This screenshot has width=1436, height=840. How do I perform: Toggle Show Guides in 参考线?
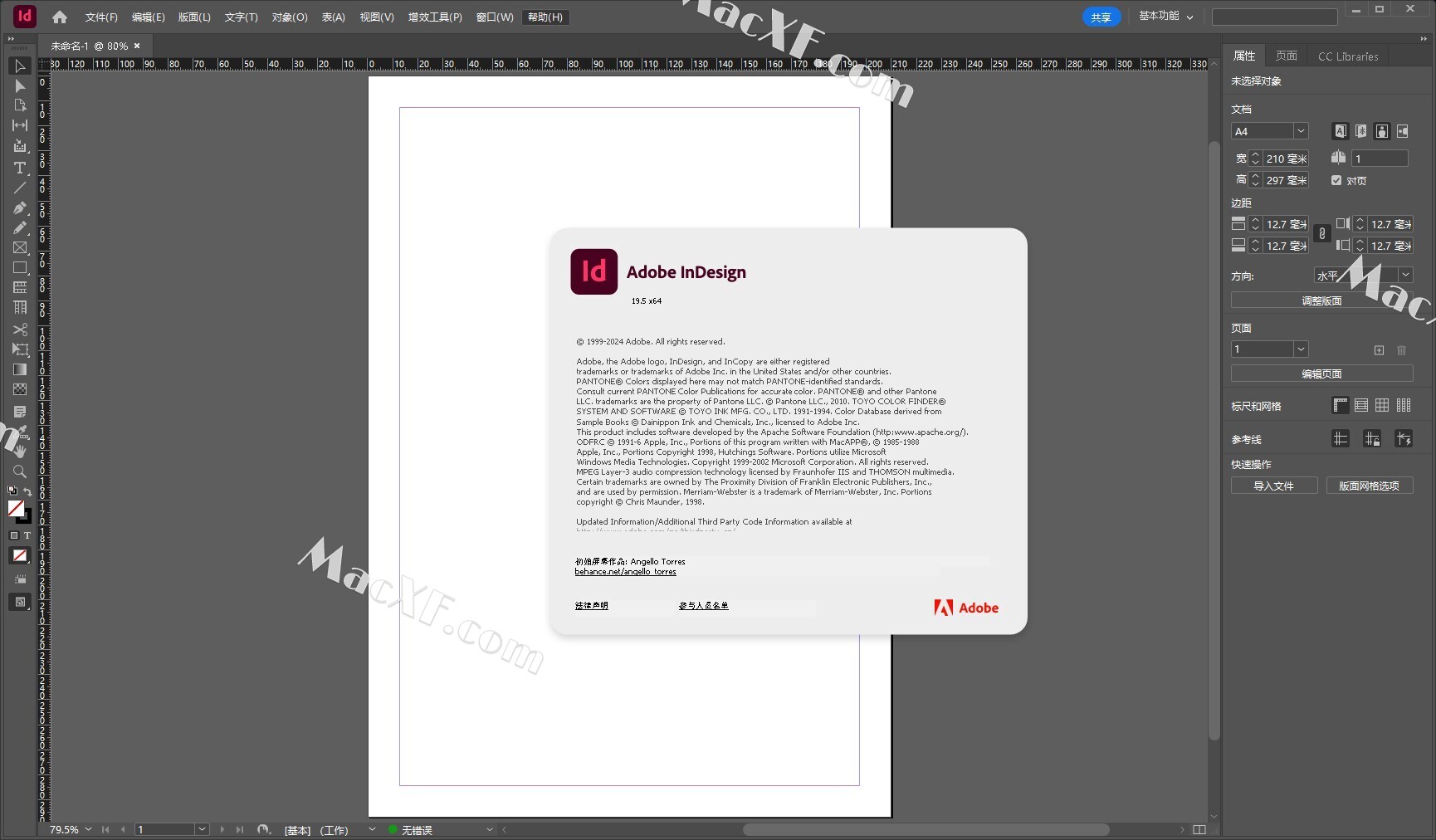(x=1341, y=439)
